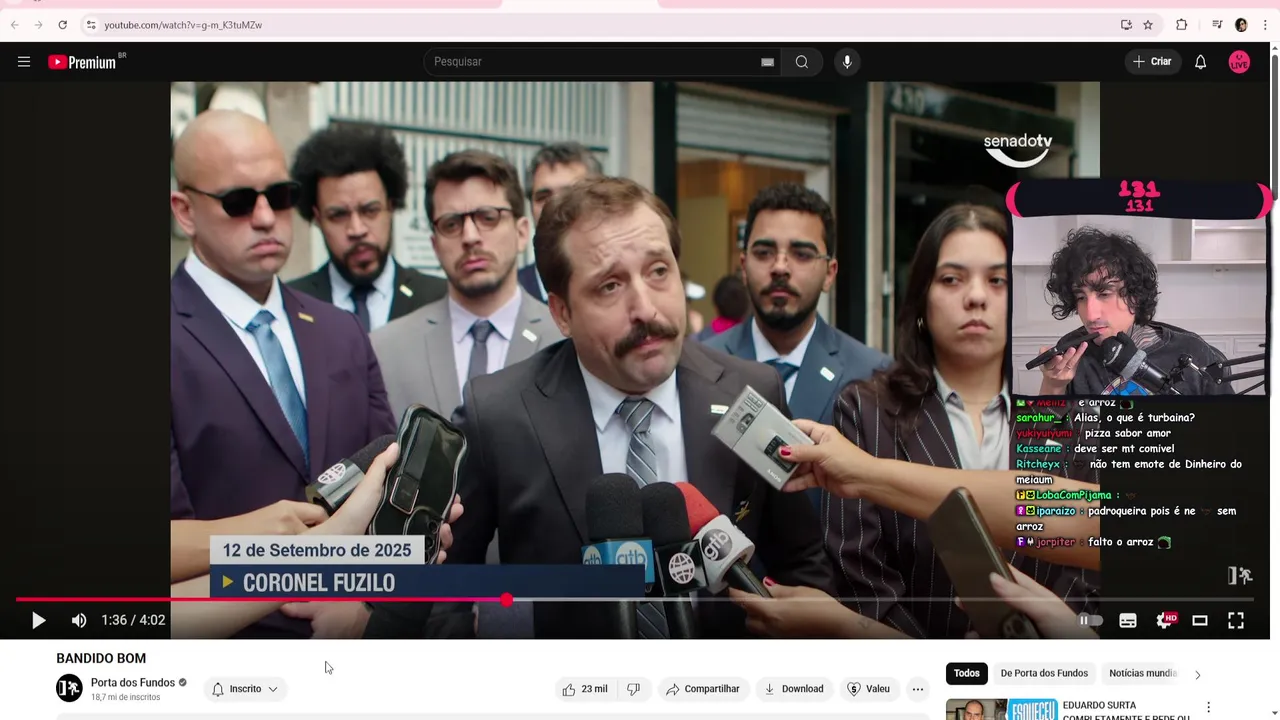The width and height of the screenshot is (1280, 720).
Task: Play the video
Action: click(x=38, y=621)
